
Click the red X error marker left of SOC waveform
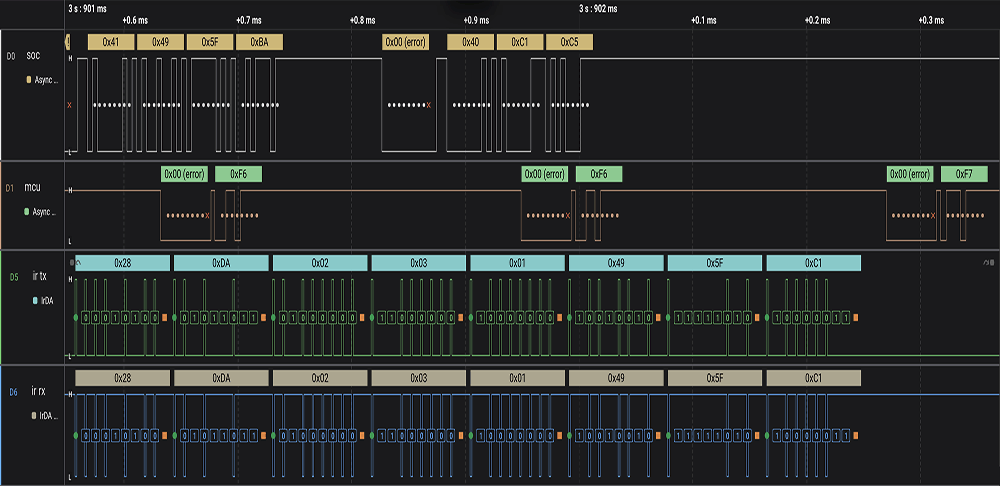click(69, 105)
